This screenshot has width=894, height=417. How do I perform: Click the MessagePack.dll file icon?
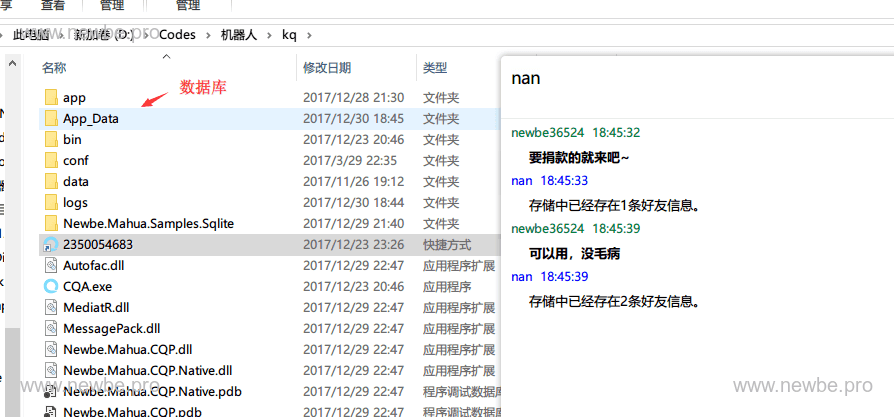51,329
